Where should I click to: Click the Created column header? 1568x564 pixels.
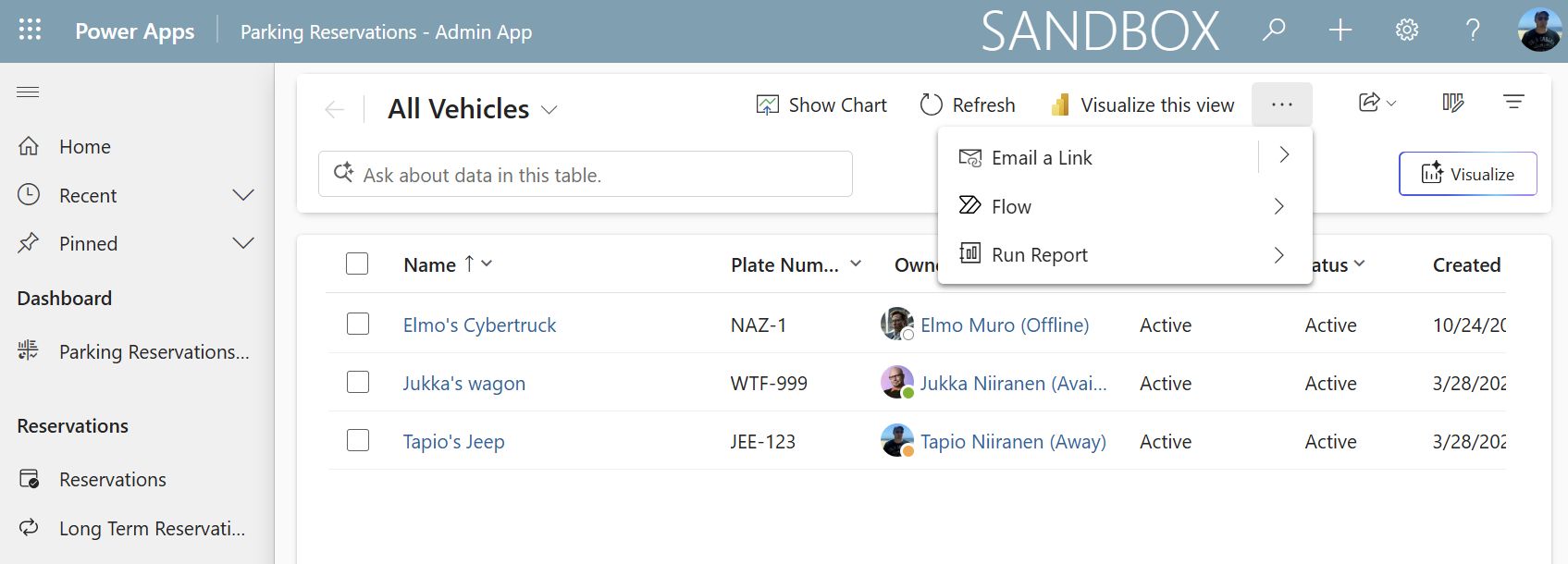point(1466,264)
